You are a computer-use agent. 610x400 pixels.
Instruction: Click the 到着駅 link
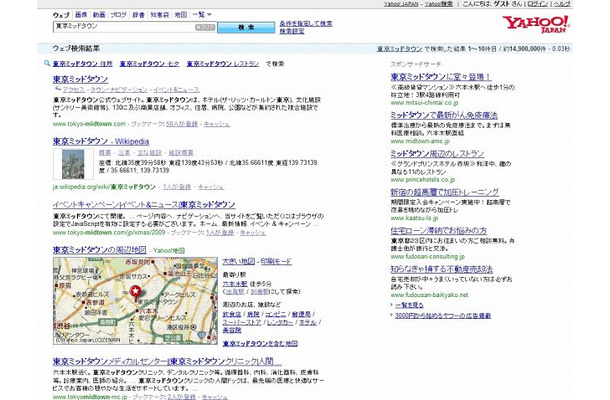(x=260, y=291)
